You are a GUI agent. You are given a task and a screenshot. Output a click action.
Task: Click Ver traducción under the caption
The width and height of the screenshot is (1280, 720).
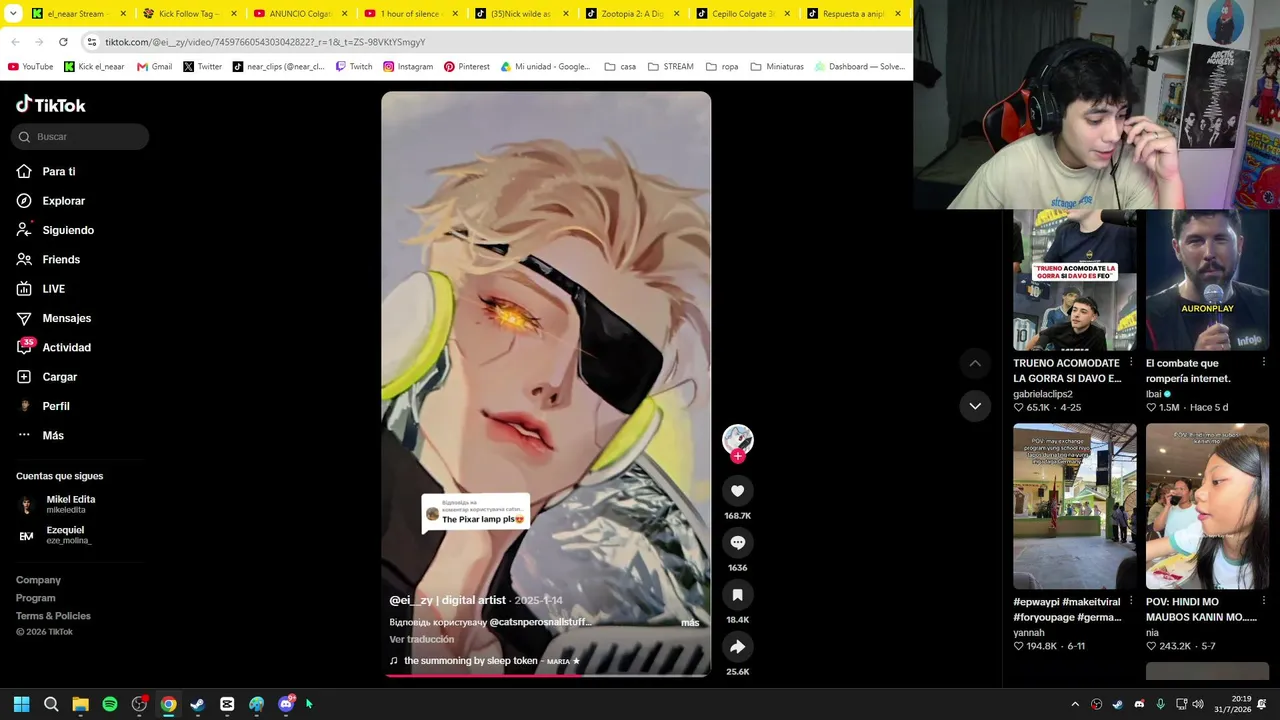(421, 640)
